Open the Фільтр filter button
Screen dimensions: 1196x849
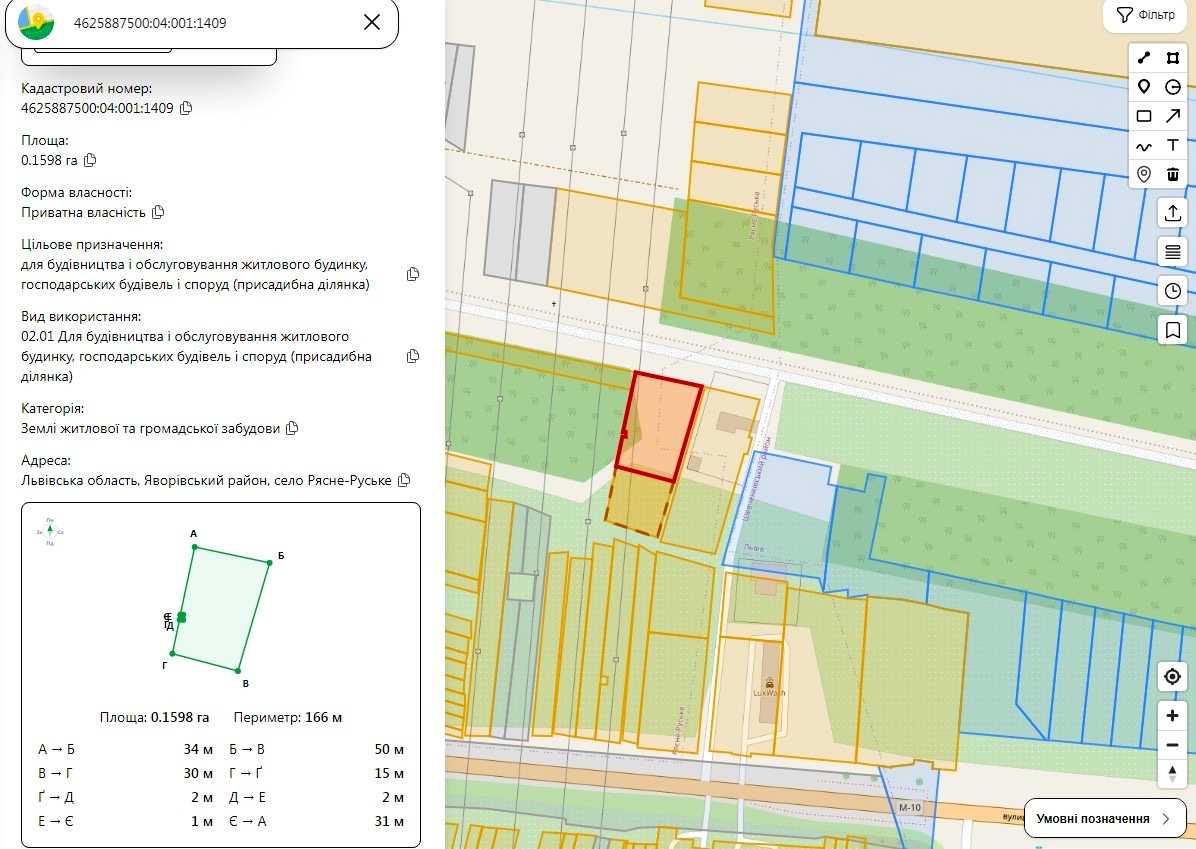[1146, 15]
